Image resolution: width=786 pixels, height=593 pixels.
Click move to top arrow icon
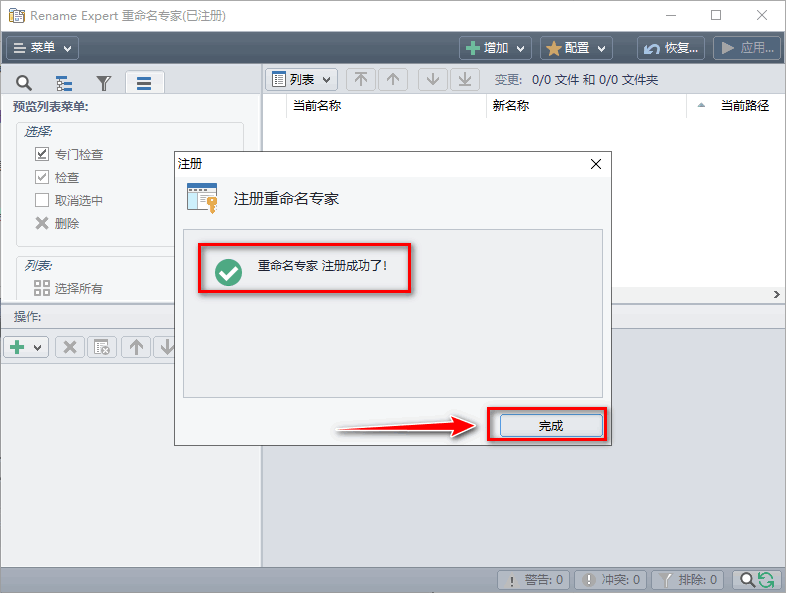[361, 79]
